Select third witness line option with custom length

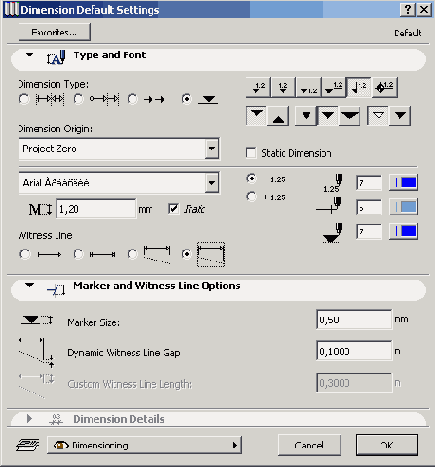click(133, 254)
